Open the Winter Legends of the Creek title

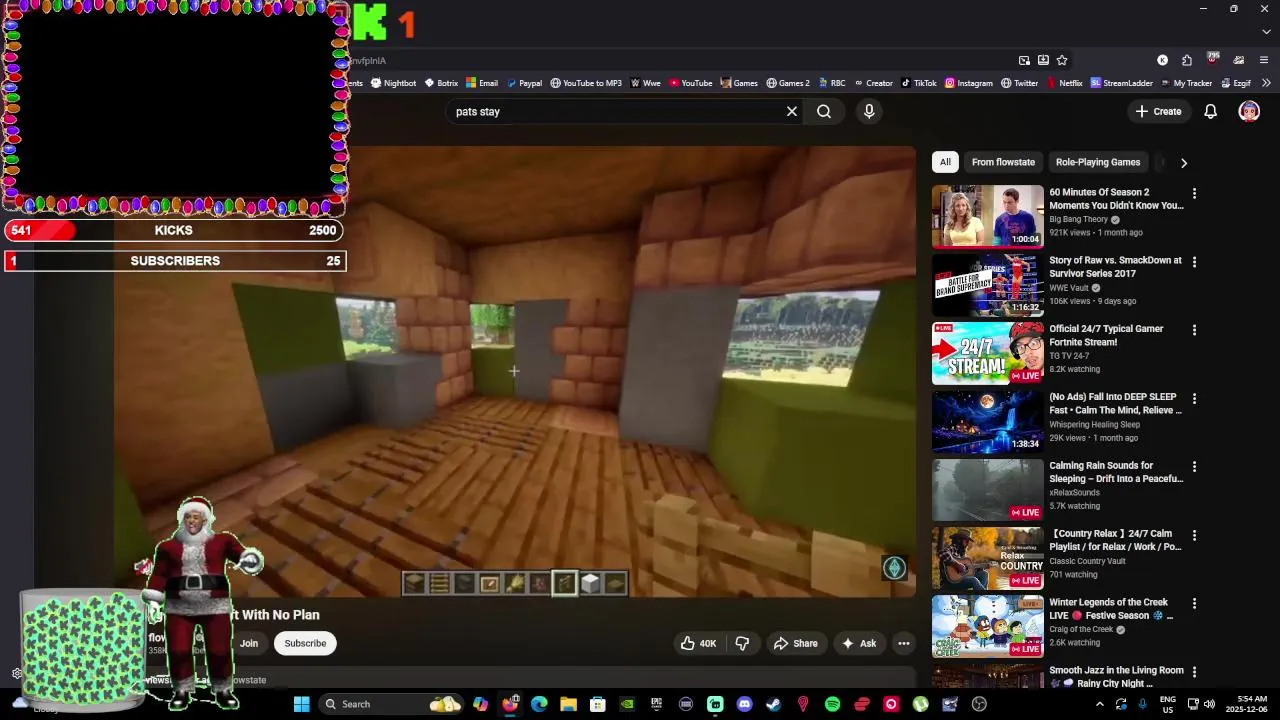pos(1110,609)
